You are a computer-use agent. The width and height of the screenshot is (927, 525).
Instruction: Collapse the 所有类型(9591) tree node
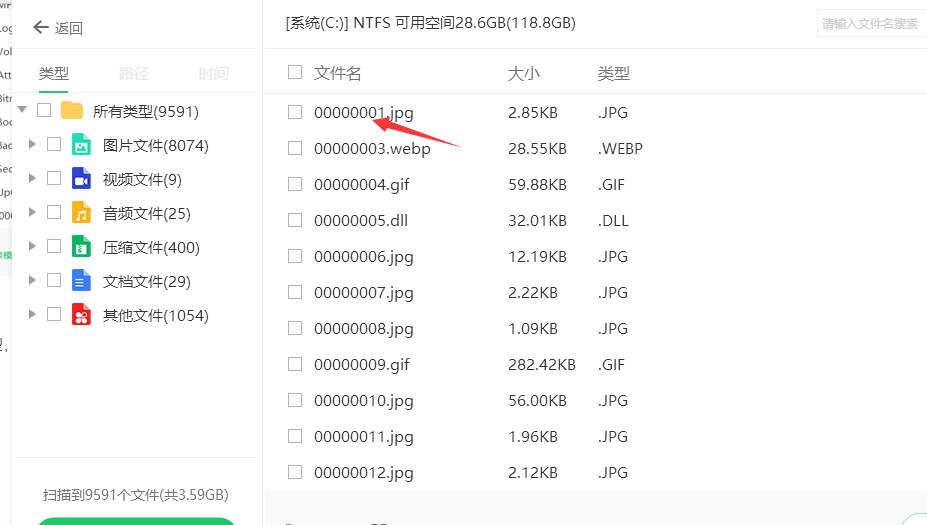click(22, 111)
